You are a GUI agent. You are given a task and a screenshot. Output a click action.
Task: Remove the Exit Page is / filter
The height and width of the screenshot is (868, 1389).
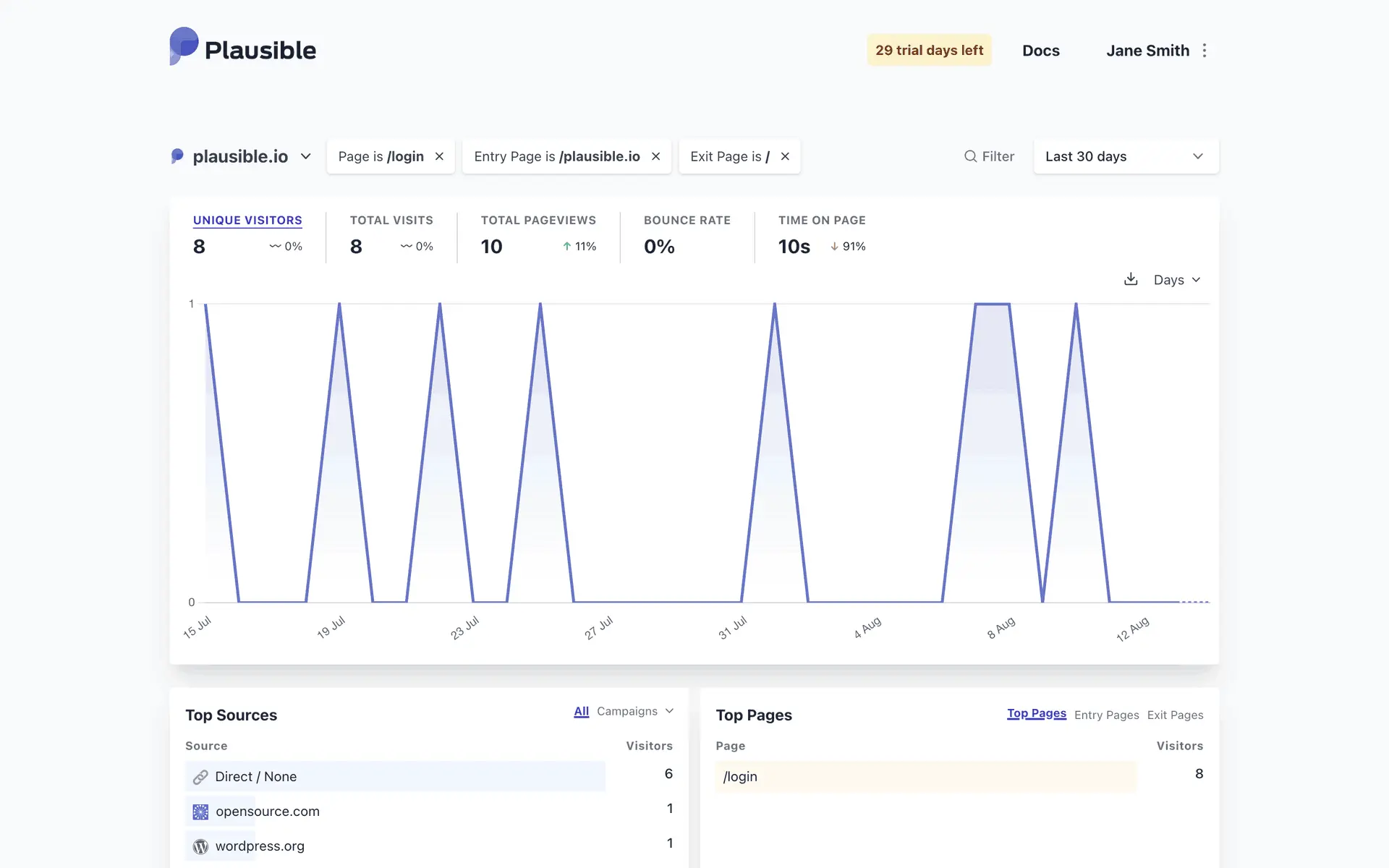tap(785, 156)
